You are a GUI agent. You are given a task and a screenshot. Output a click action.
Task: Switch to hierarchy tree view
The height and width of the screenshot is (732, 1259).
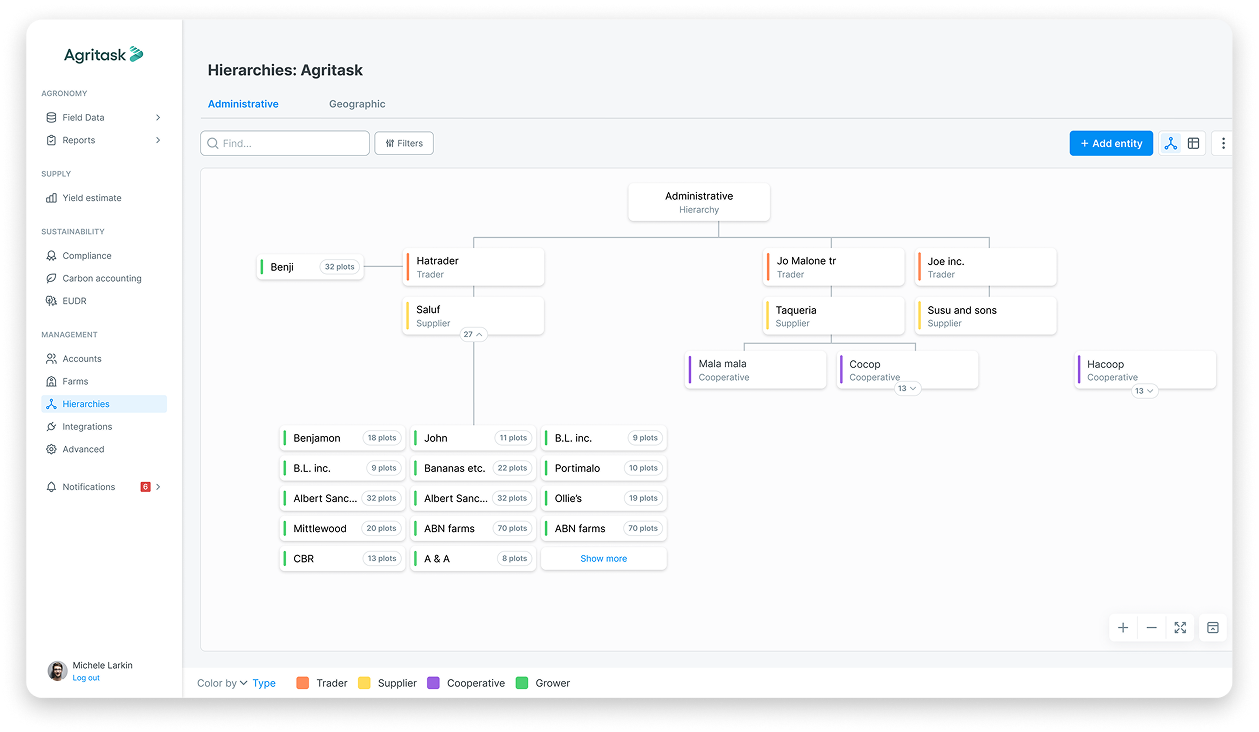coord(1170,143)
